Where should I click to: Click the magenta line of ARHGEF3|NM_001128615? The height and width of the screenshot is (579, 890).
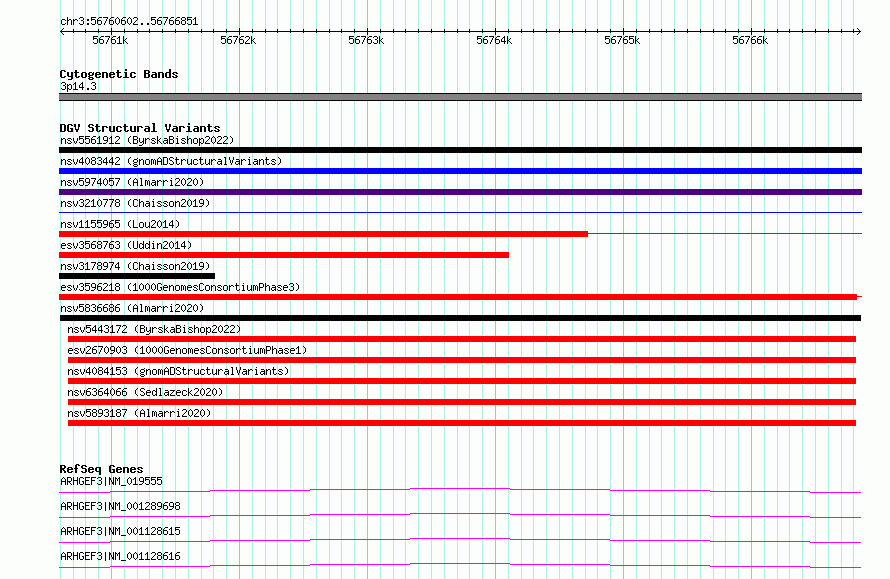460,540
